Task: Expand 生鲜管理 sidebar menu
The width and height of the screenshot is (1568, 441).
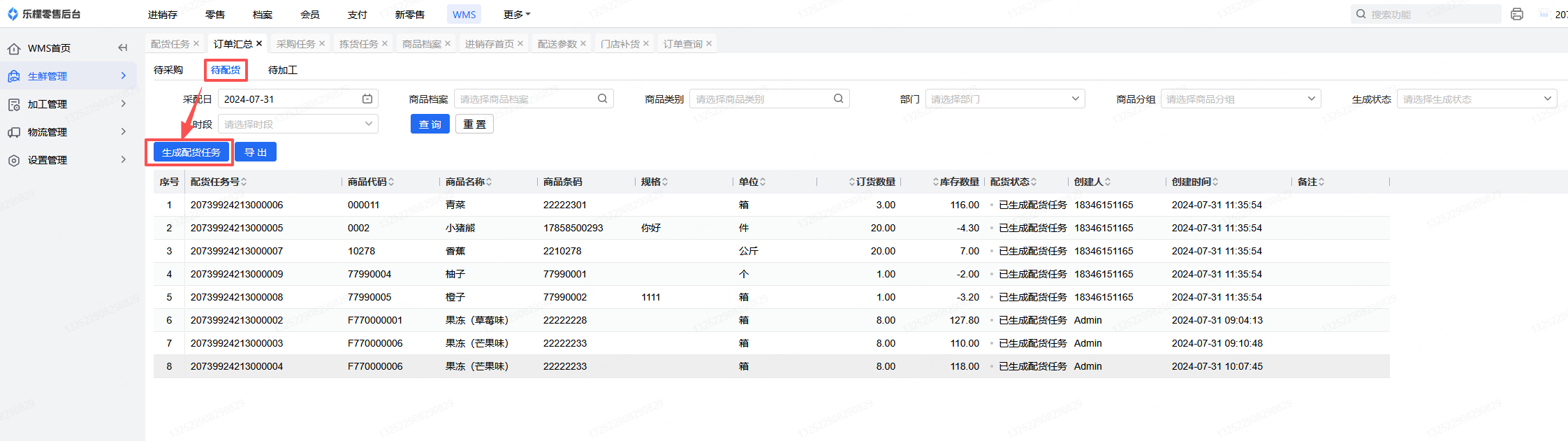Action: tap(68, 75)
